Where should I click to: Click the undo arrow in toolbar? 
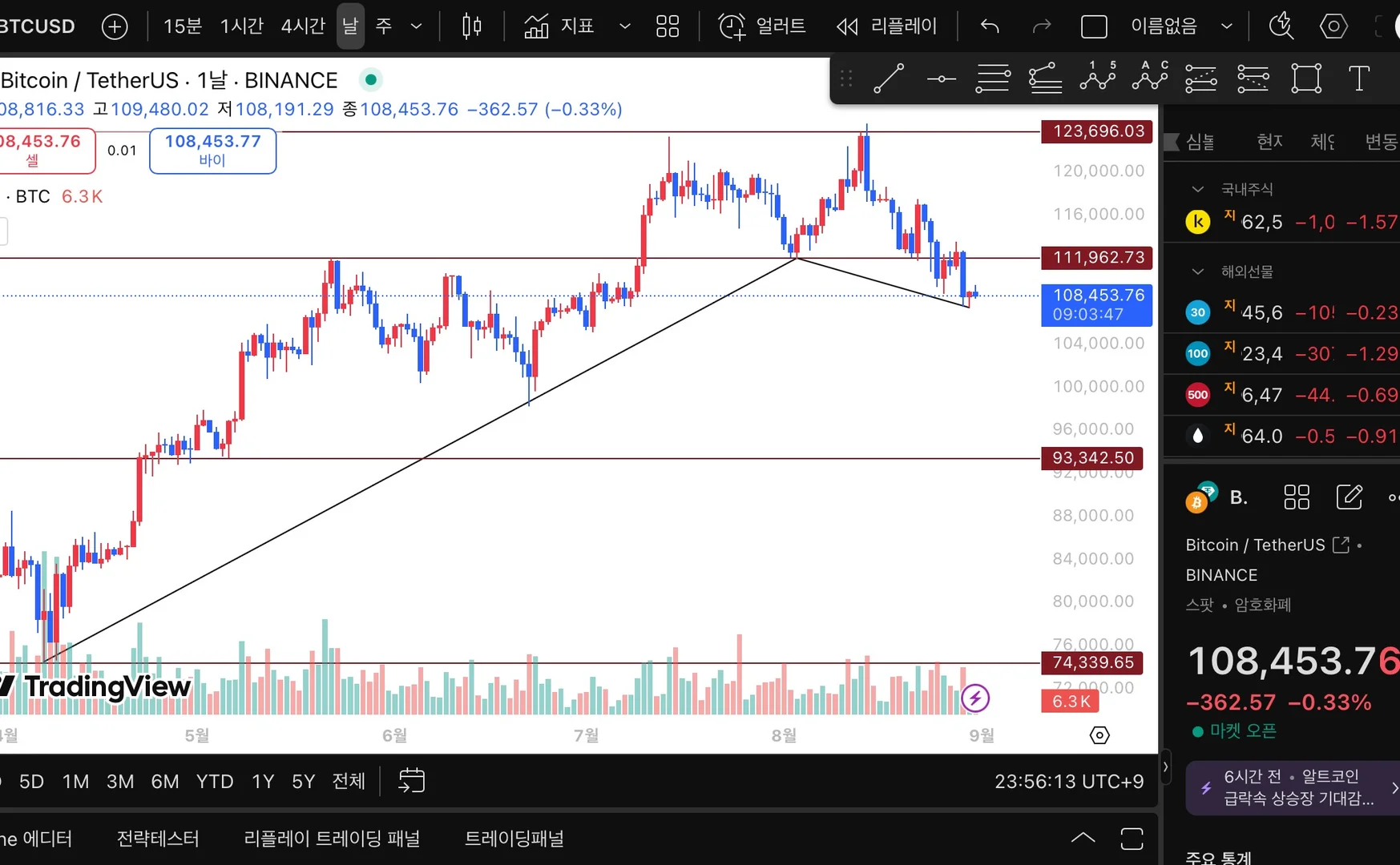990,26
